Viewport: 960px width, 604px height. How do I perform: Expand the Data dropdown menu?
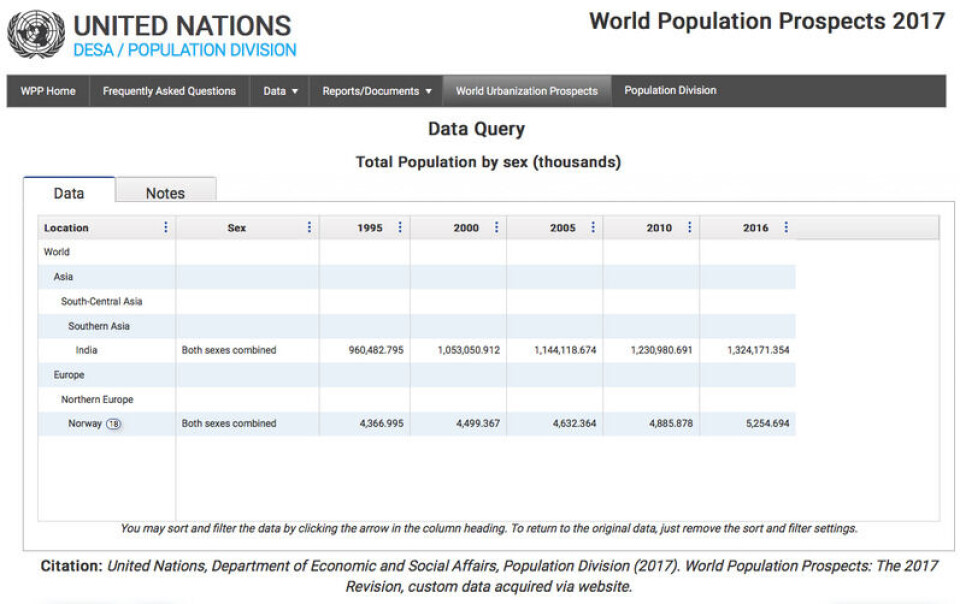point(280,91)
